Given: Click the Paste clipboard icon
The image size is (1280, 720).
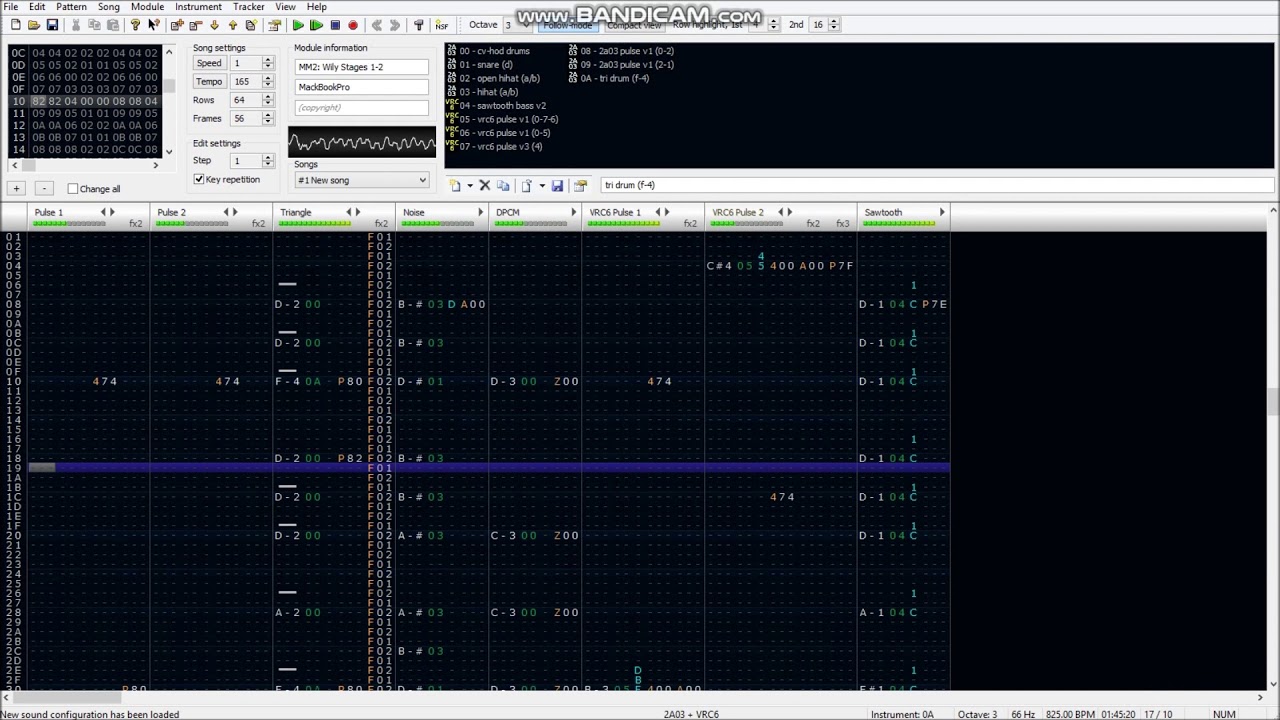Looking at the screenshot, I should (113, 25).
